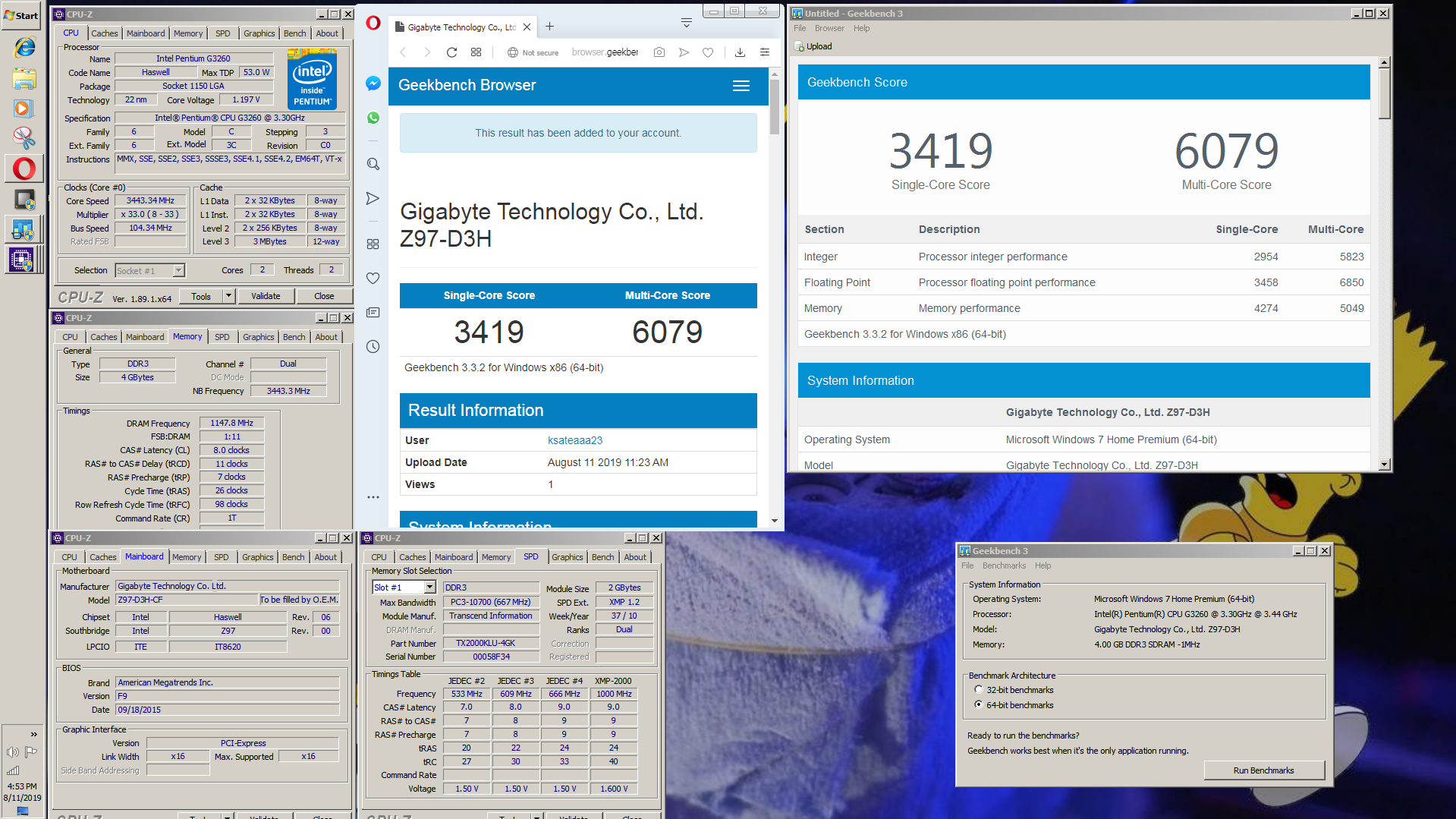The image size is (1456, 819).
Task: Open the Opera sidebar three-dot options
Action: pos(373,497)
